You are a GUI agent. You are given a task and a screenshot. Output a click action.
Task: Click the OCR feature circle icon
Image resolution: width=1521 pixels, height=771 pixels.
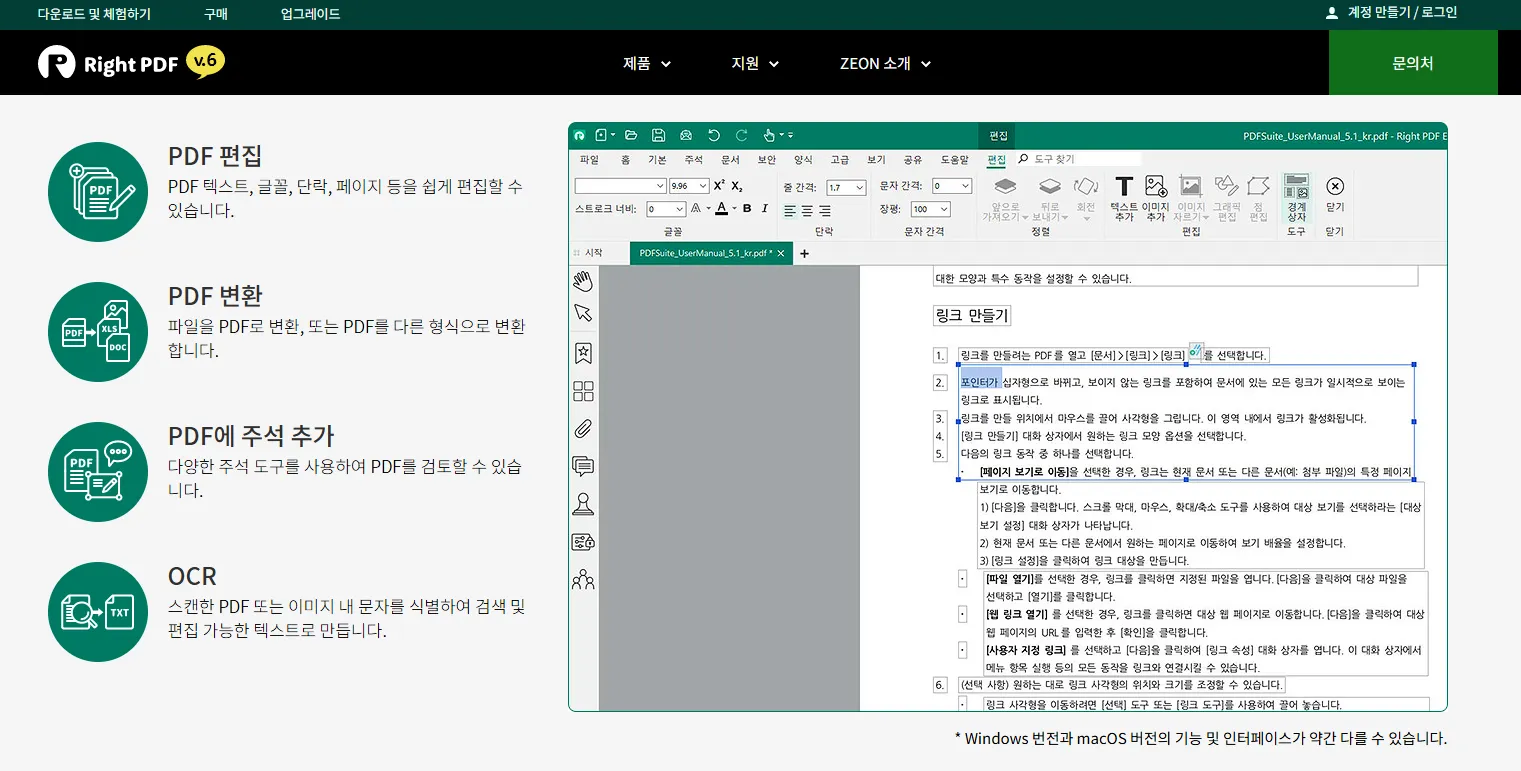pyautogui.click(x=98, y=611)
